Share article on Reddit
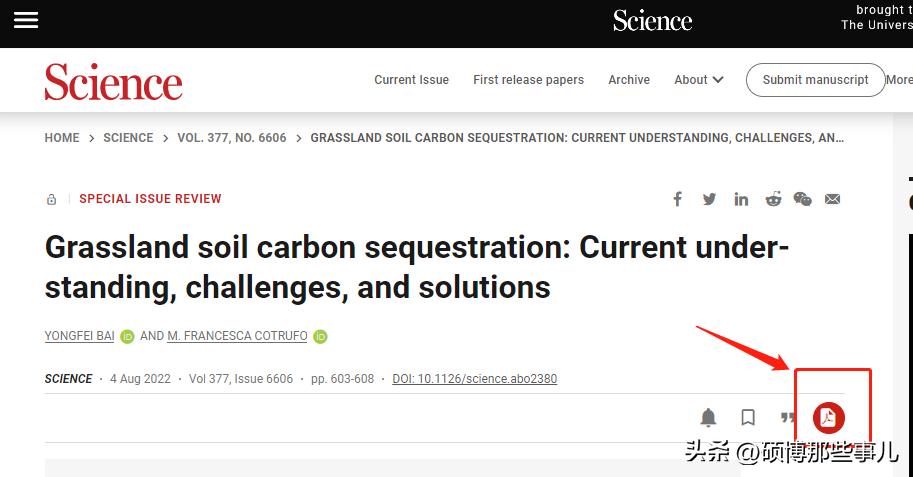 (x=773, y=199)
